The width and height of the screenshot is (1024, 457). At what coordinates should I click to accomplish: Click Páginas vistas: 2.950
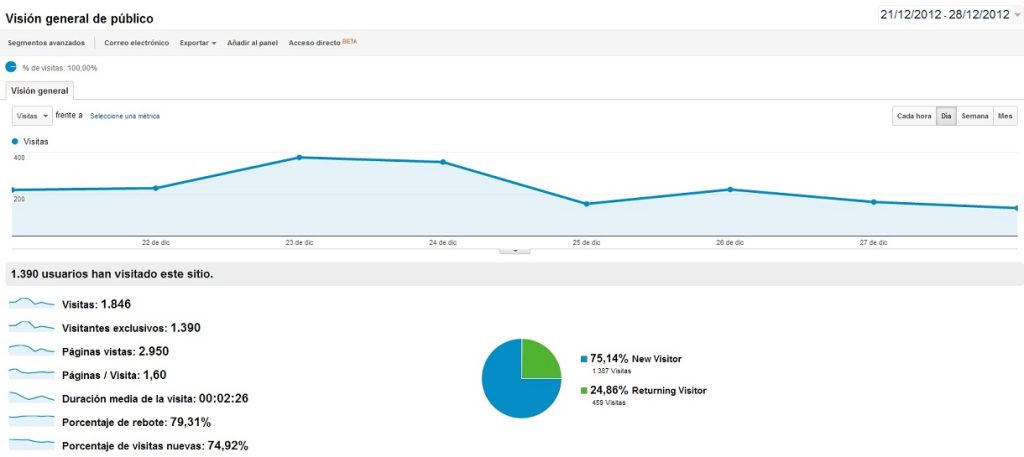(115, 351)
